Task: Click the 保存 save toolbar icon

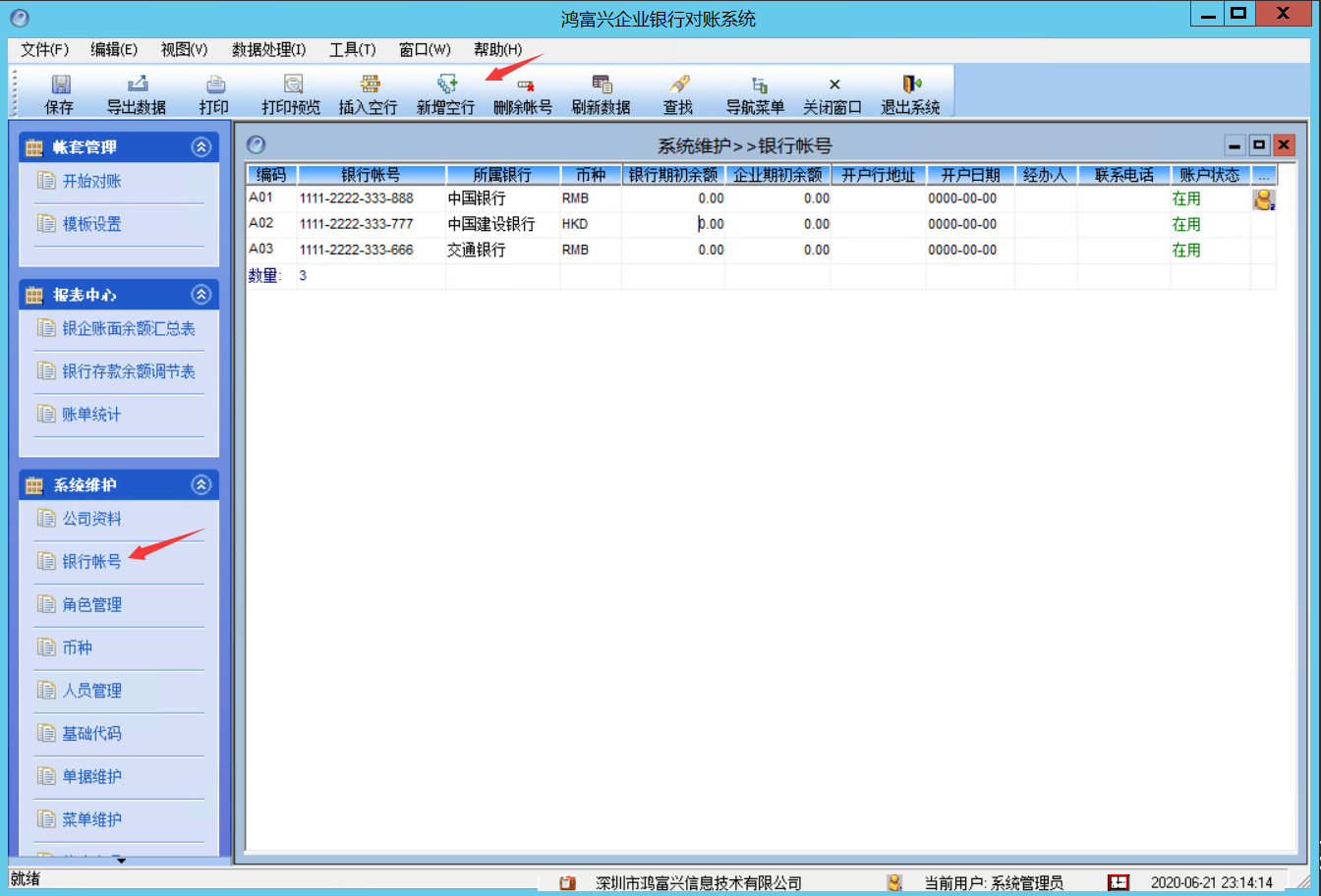Action: (x=60, y=84)
